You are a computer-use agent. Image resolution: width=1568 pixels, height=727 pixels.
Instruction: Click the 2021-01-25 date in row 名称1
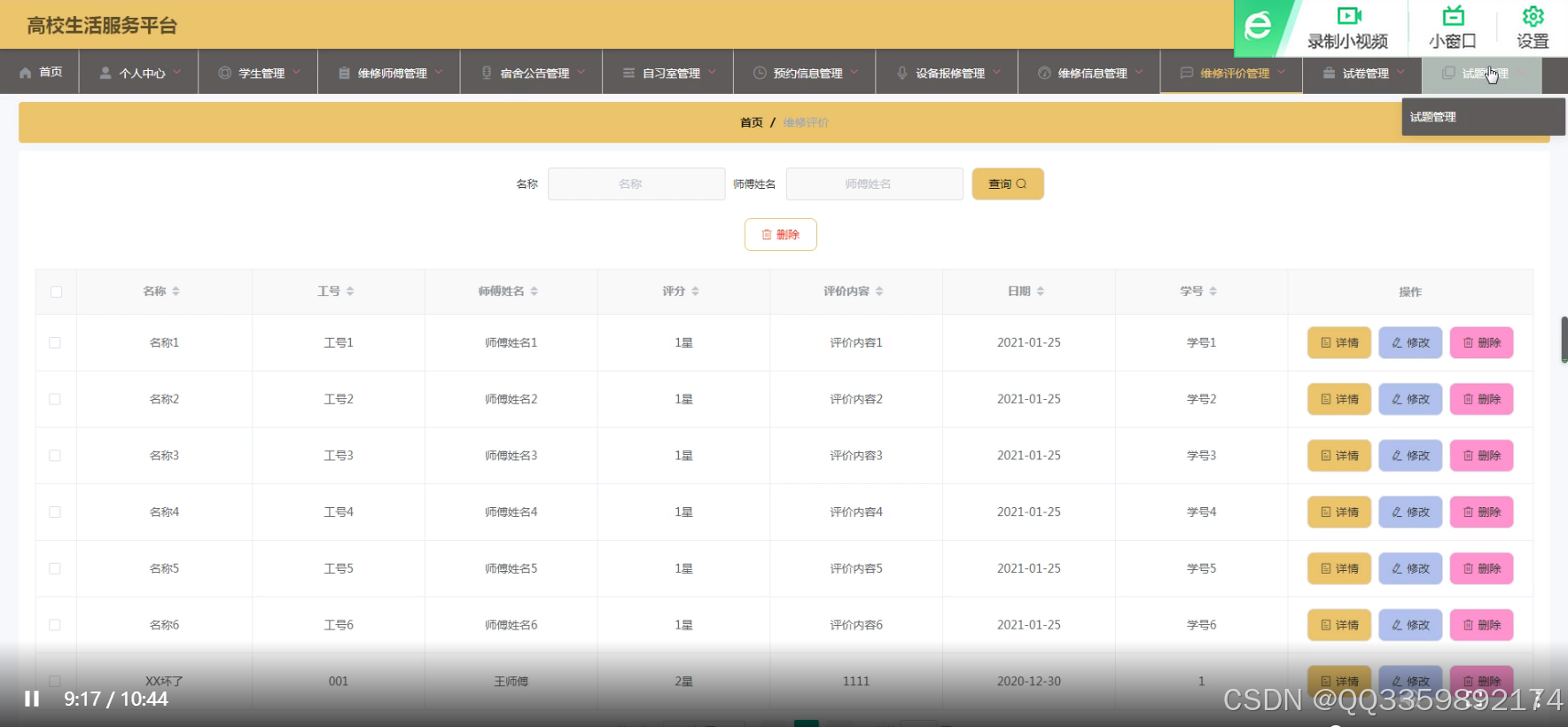click(x=1028, y=342)
